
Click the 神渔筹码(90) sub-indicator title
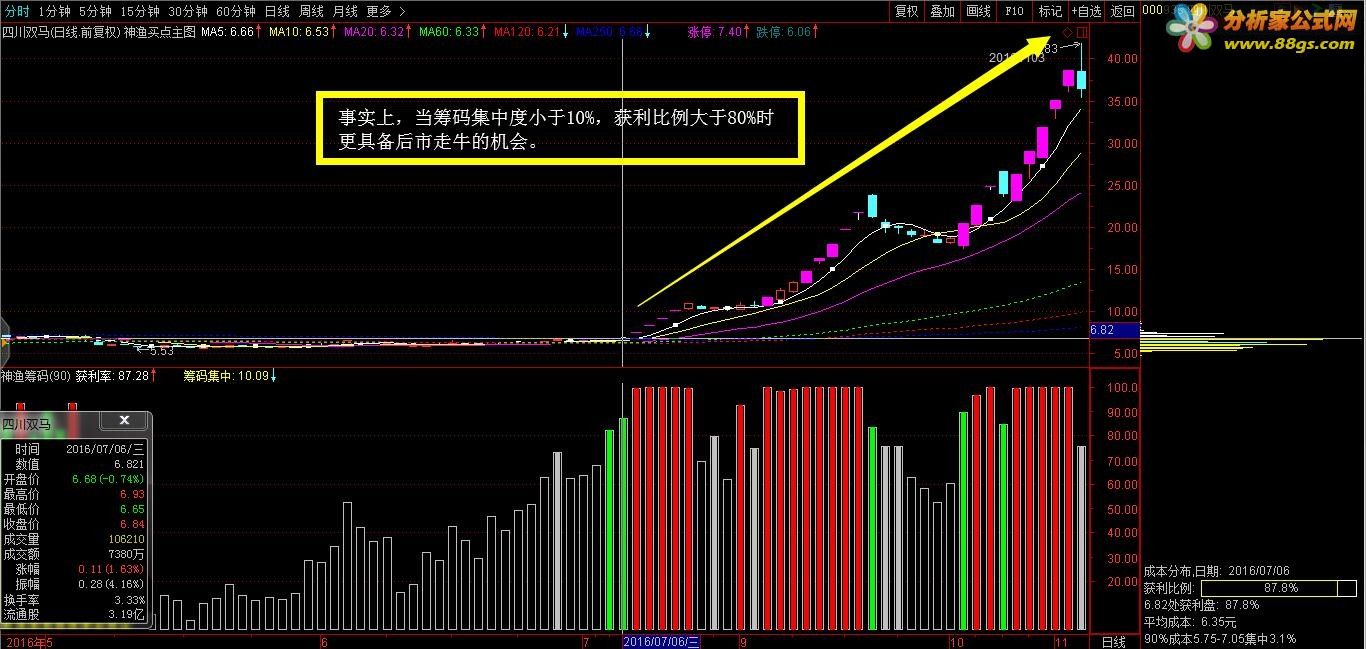point(35,376)
